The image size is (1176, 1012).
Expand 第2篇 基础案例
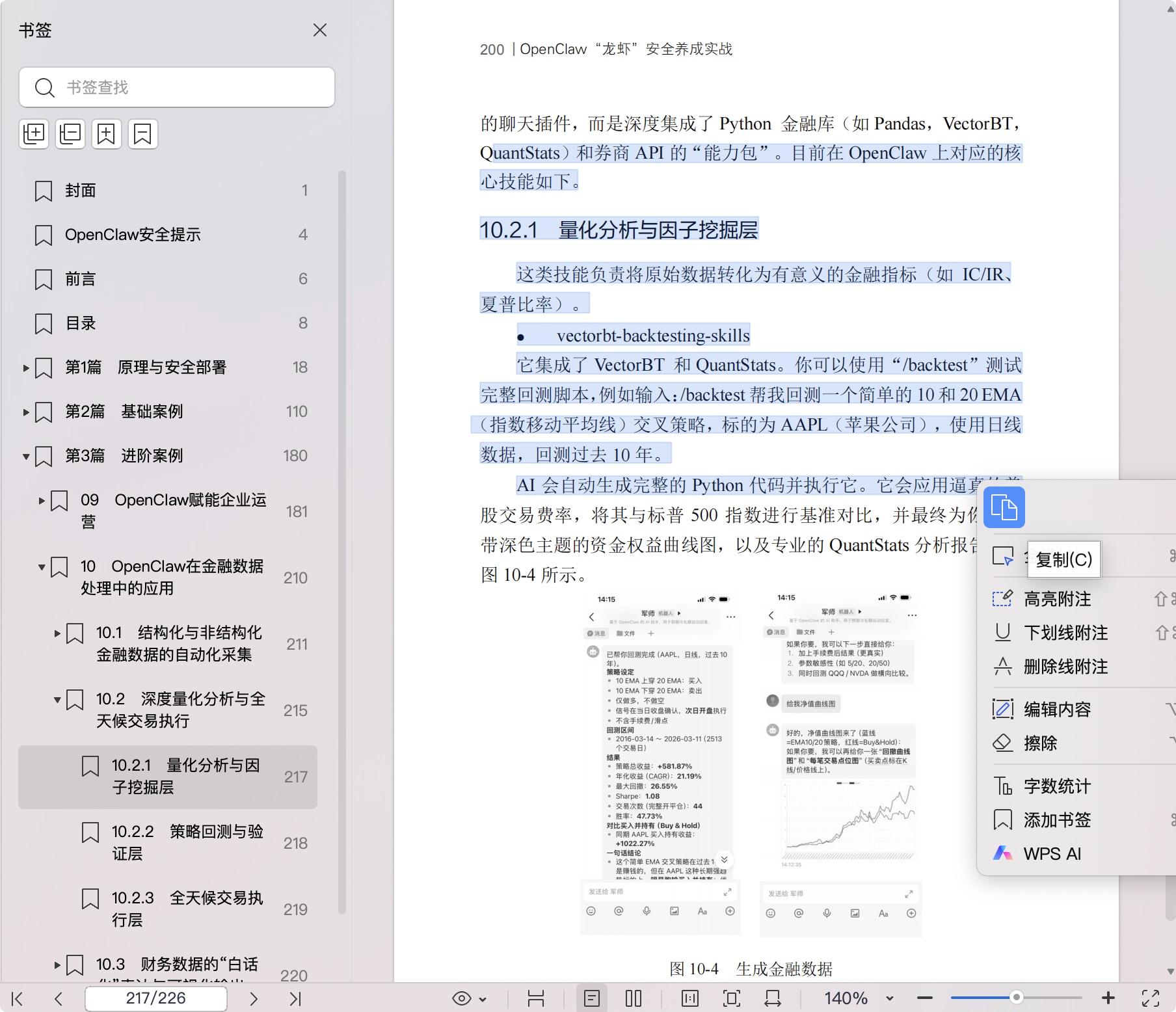pos(26,412)
